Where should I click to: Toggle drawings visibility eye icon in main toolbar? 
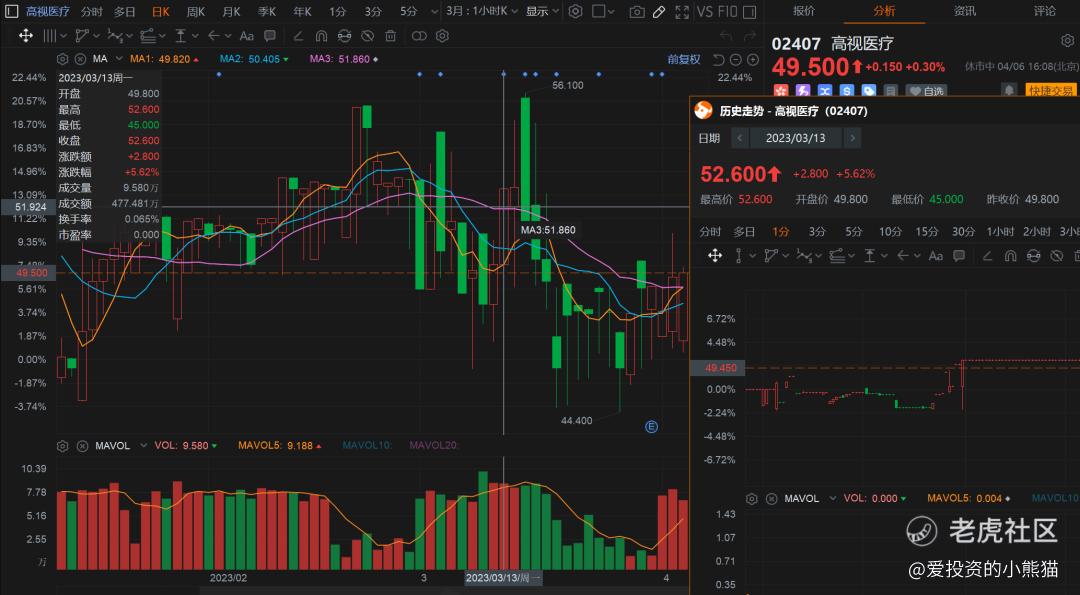coord(367,36)
